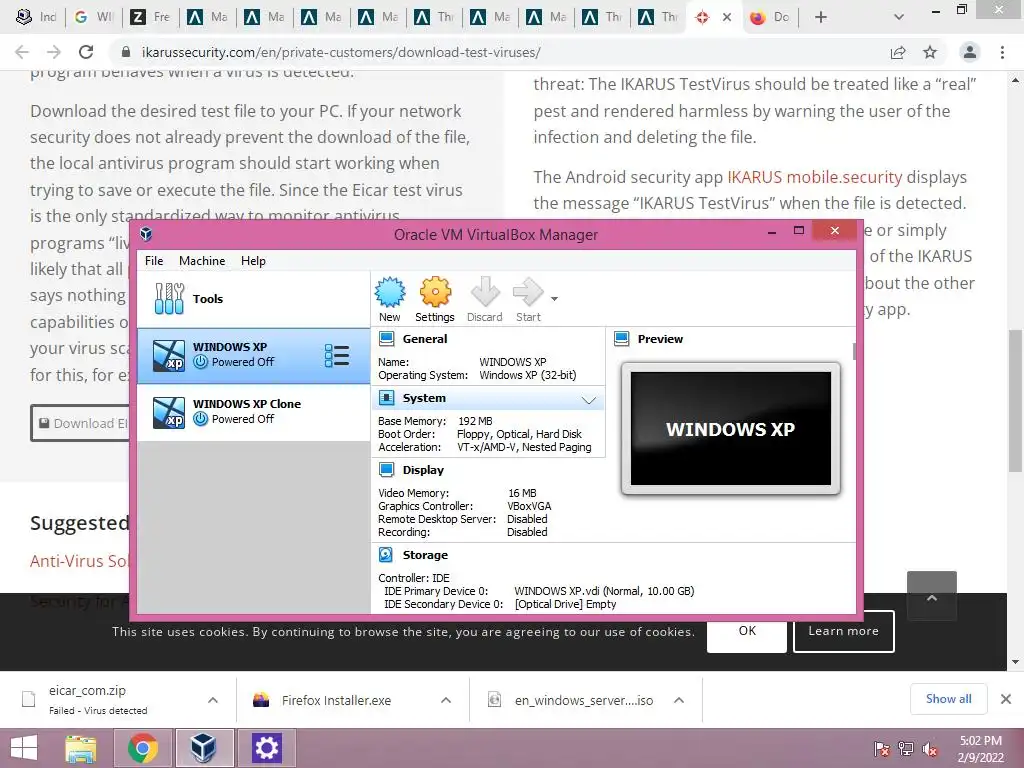Click the Action Center flag tray icon
Viewport: 1024px width, 768px height.
[882, 750]
